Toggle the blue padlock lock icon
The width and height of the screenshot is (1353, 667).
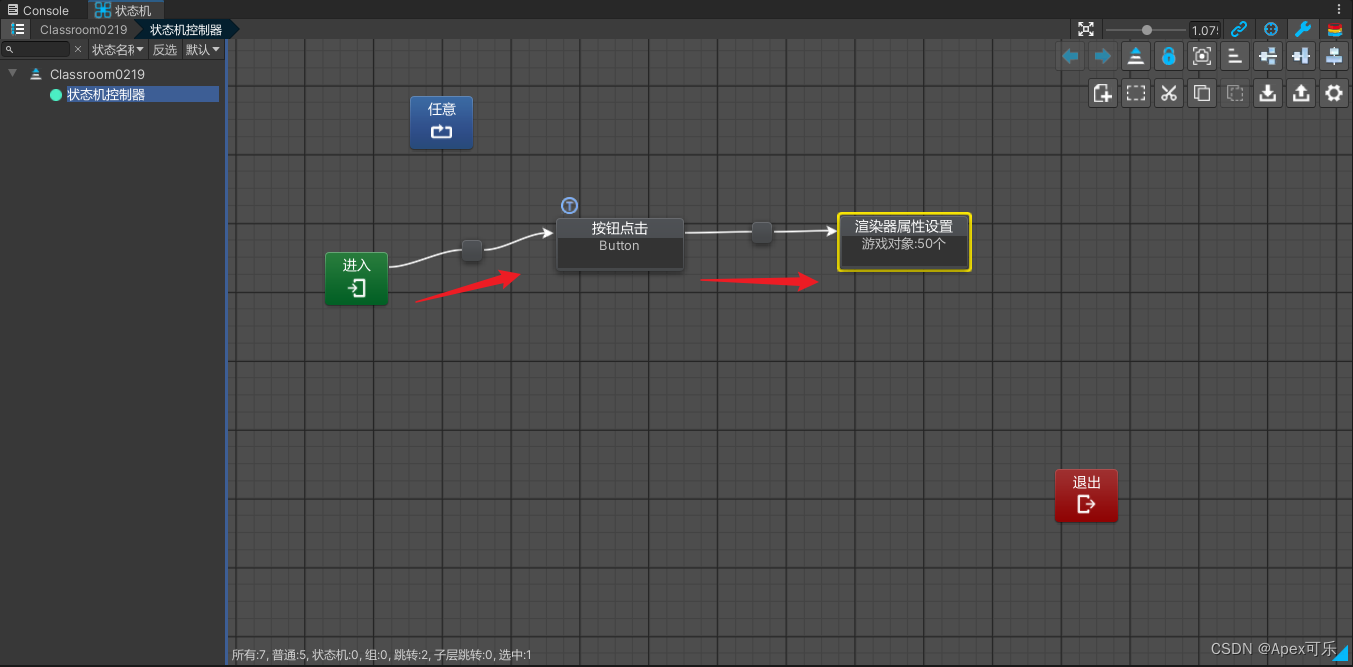pos(1168,56)
